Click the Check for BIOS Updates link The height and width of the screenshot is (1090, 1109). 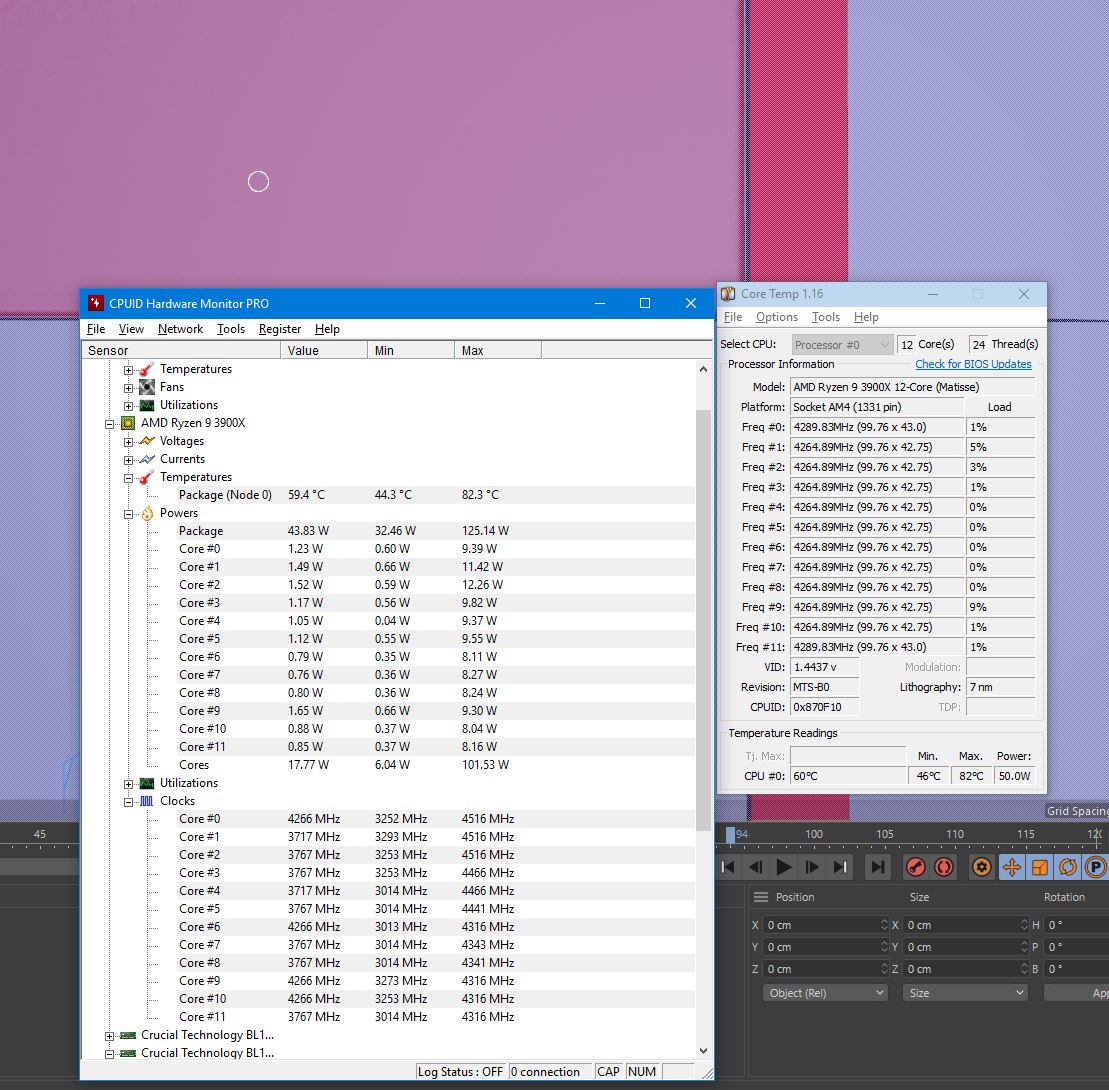(x=973, y=364)
